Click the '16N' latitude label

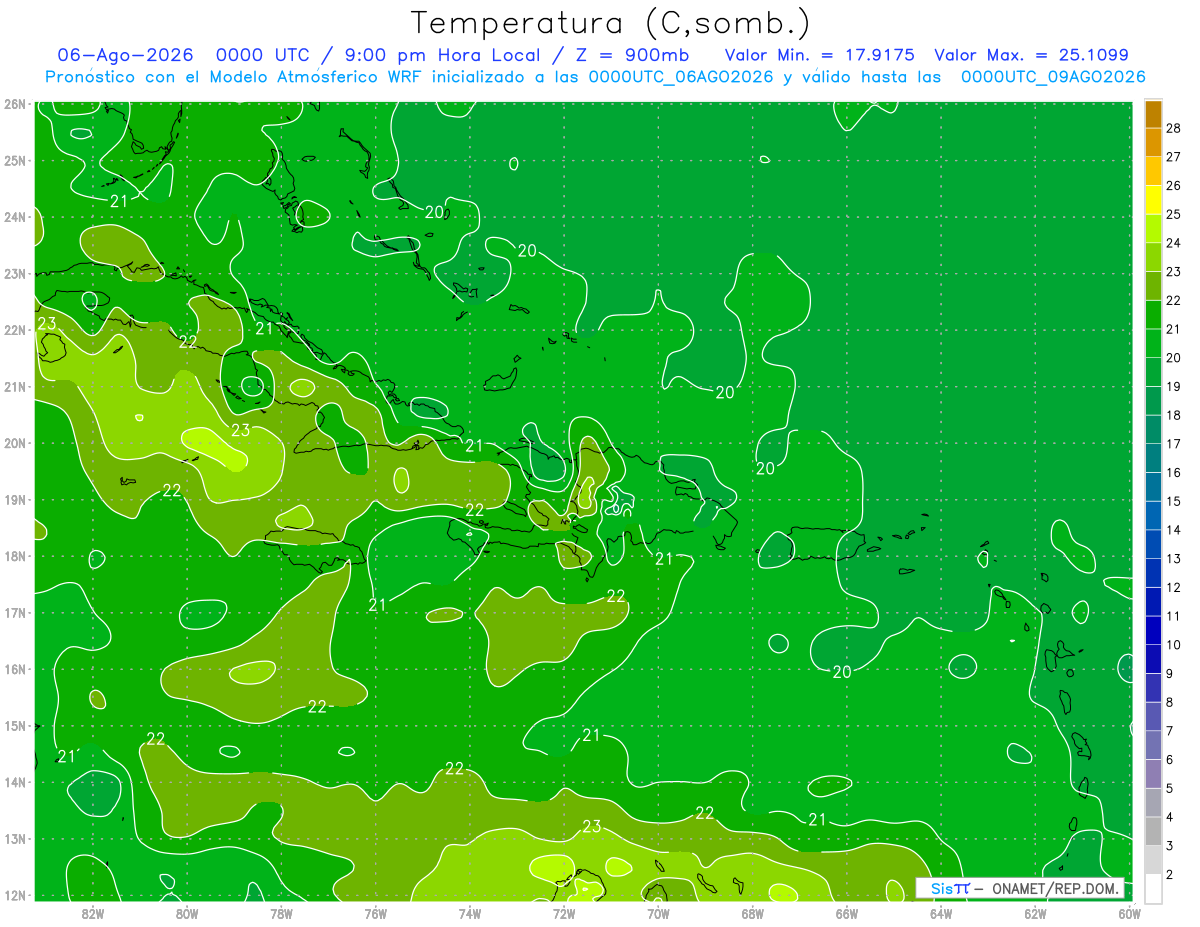coord(15,669)
